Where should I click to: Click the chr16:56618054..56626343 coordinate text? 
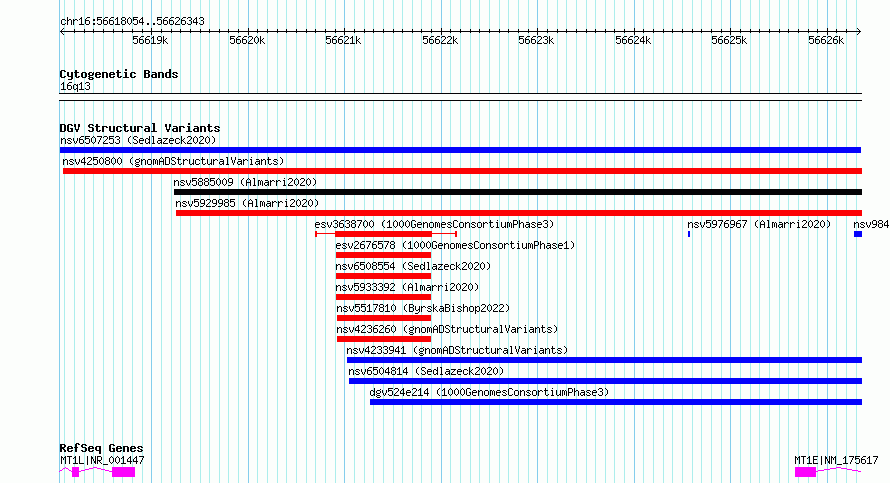(x=132, y=22)
